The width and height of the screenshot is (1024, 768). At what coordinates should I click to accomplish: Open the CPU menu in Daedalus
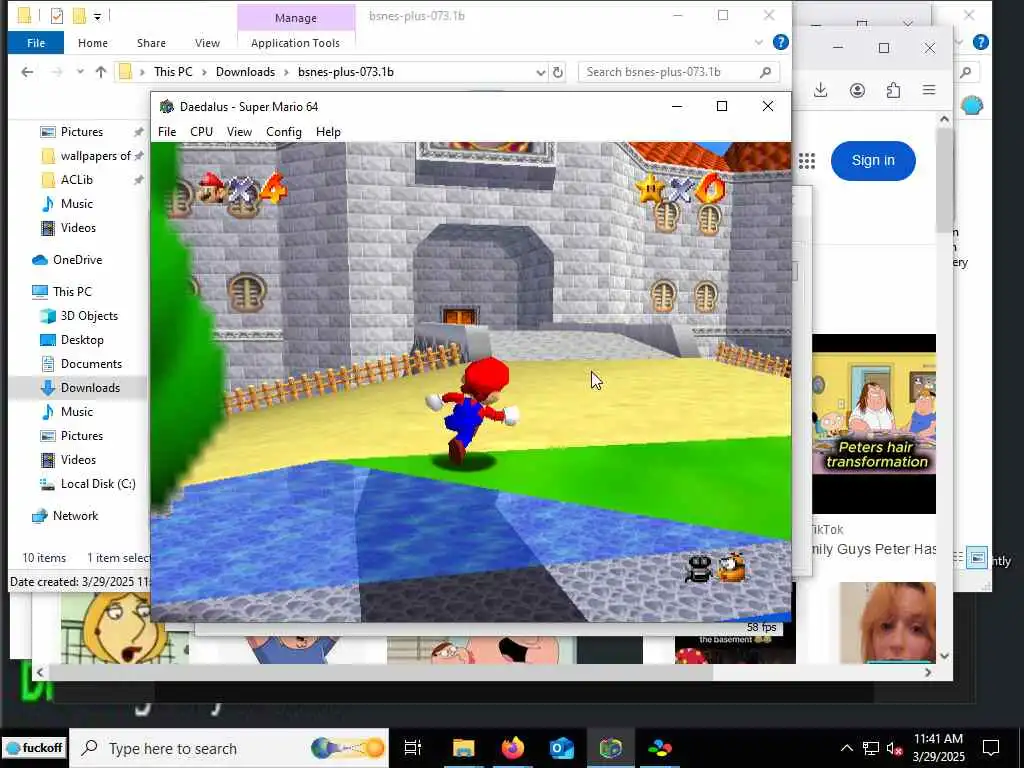201,132
